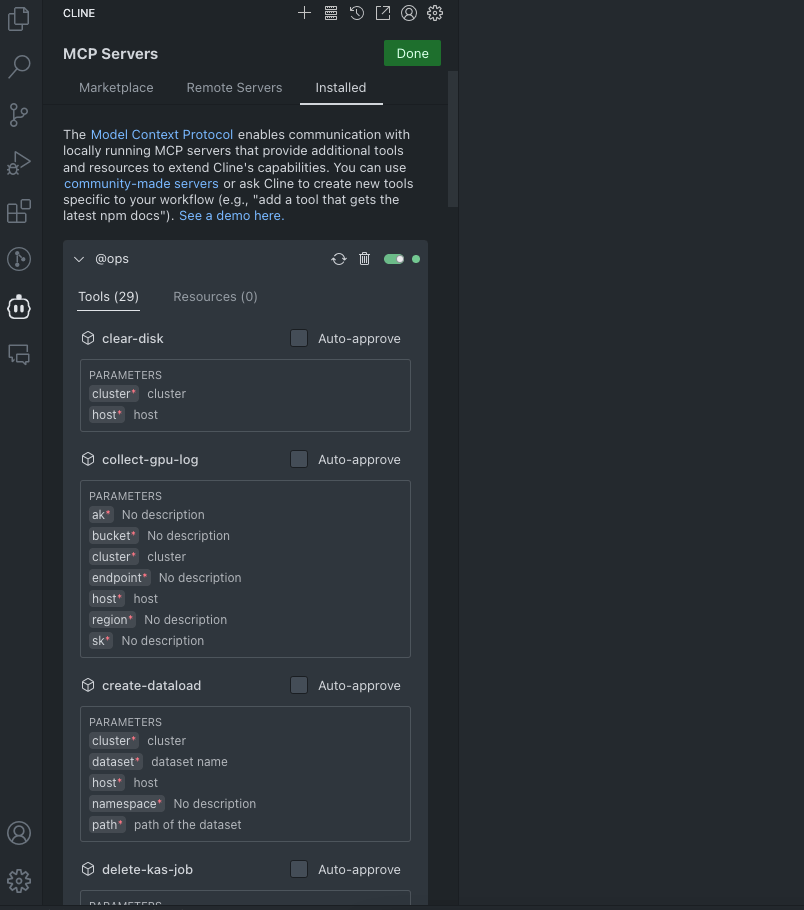The width and height of the screenshot is (804, 910).
Task: Open Source Control view
Action: [x=19, y=115]
